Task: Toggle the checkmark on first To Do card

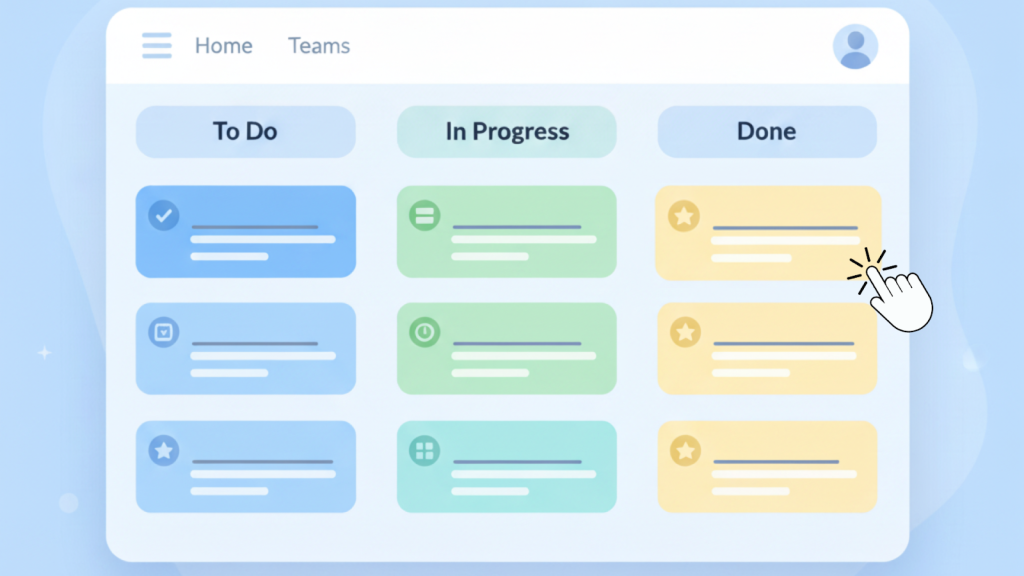Action: 164,215
